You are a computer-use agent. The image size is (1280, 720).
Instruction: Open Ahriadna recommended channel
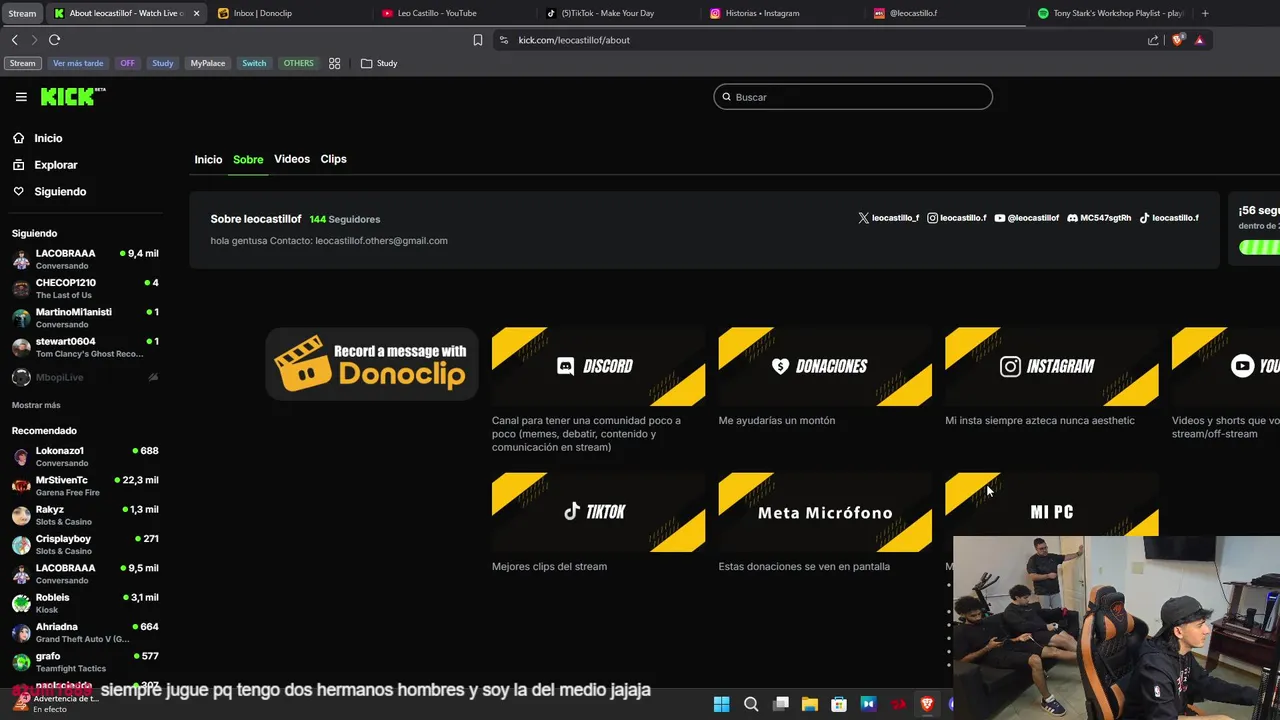tap(85, 632)
